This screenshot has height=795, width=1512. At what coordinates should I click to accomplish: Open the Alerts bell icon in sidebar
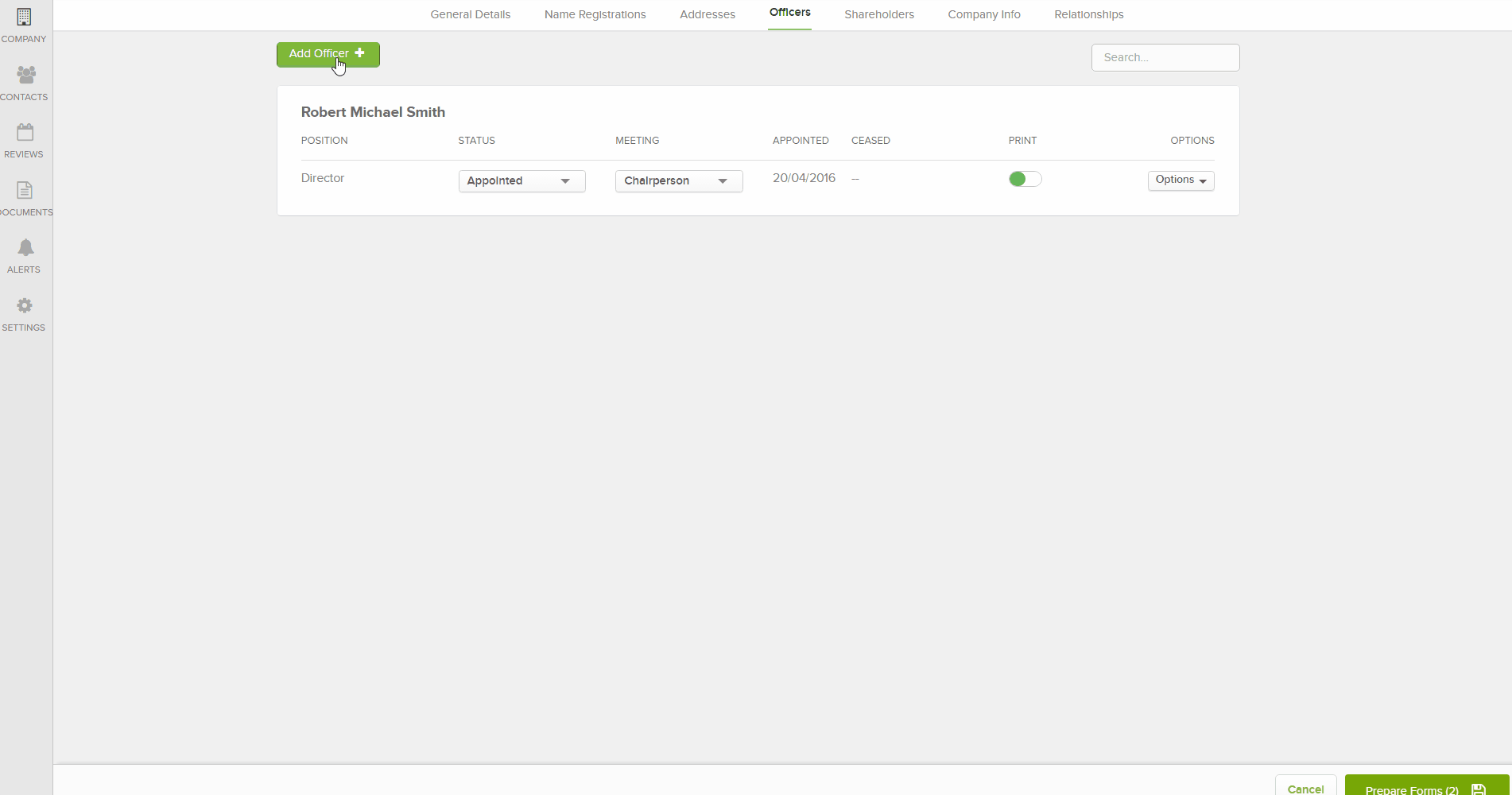pos(25,247)
